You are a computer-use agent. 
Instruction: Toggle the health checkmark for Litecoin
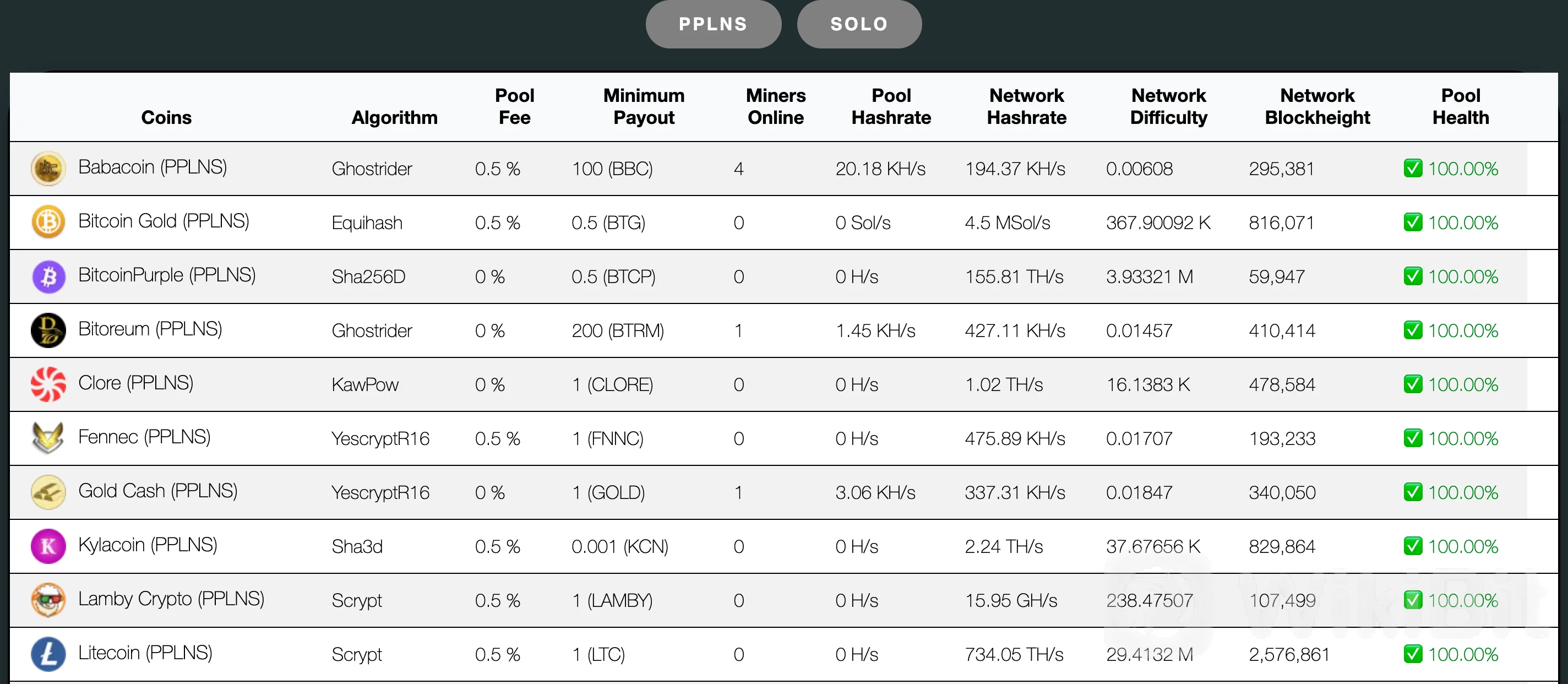(x=1414, y=654)
